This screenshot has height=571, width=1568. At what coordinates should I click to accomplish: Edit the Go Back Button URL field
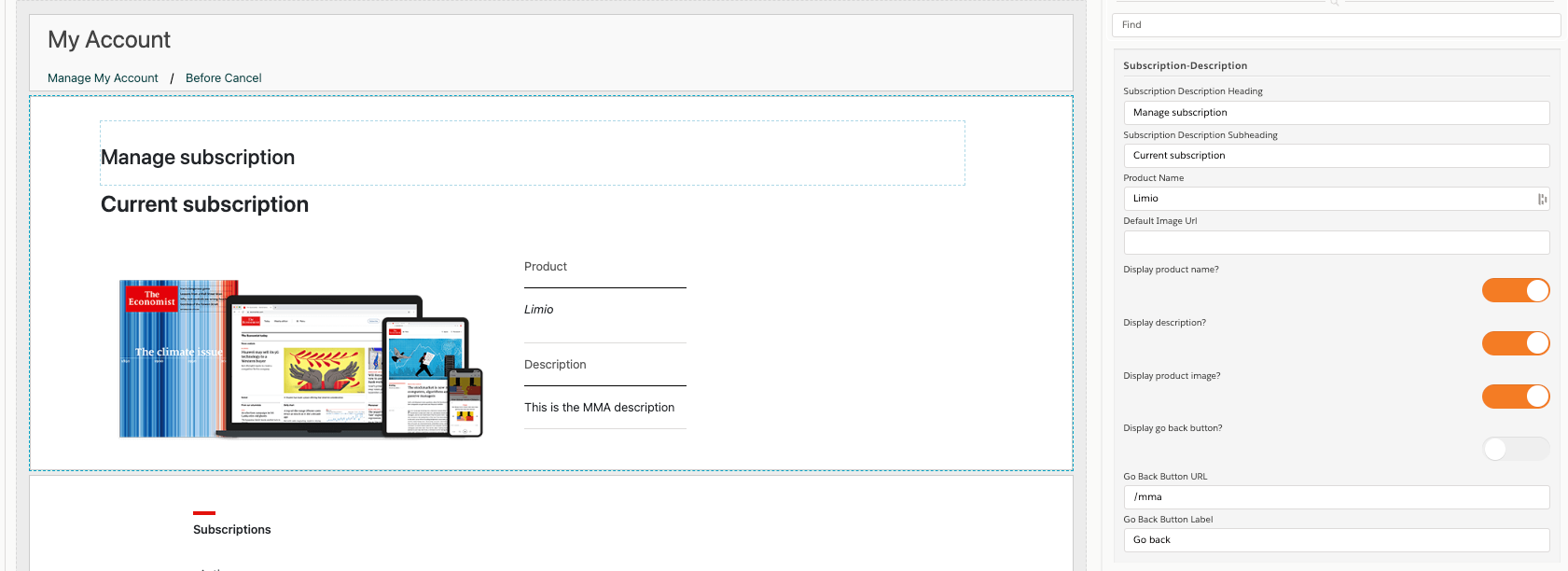tap(1334, 497)
